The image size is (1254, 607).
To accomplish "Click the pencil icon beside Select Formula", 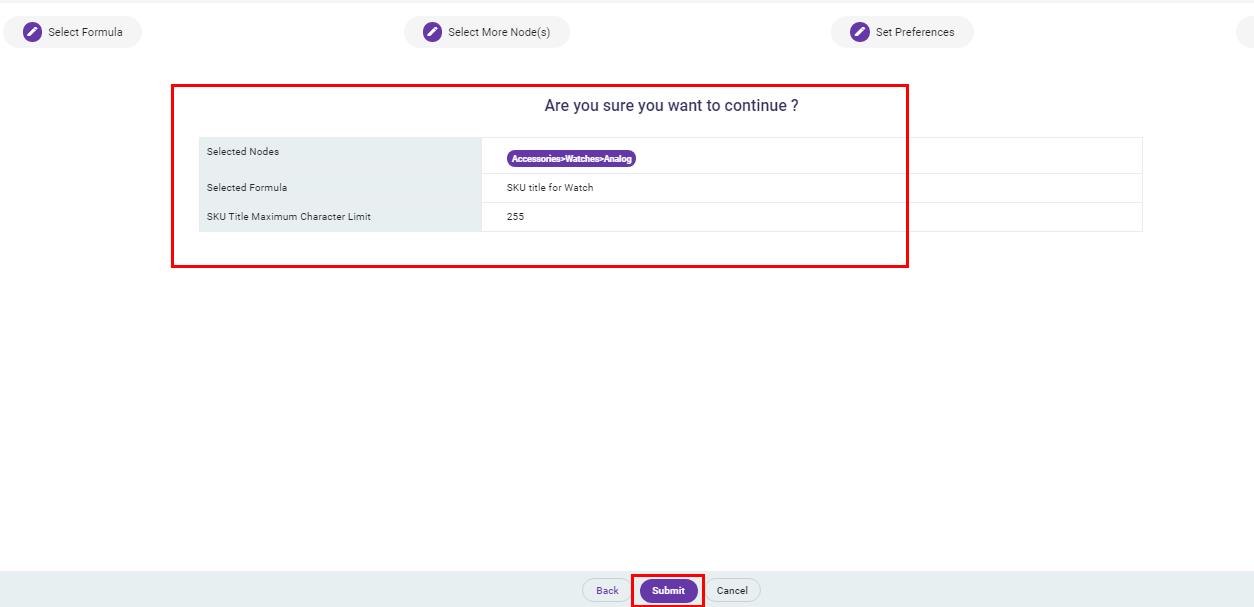I will (x=32, y=32).
